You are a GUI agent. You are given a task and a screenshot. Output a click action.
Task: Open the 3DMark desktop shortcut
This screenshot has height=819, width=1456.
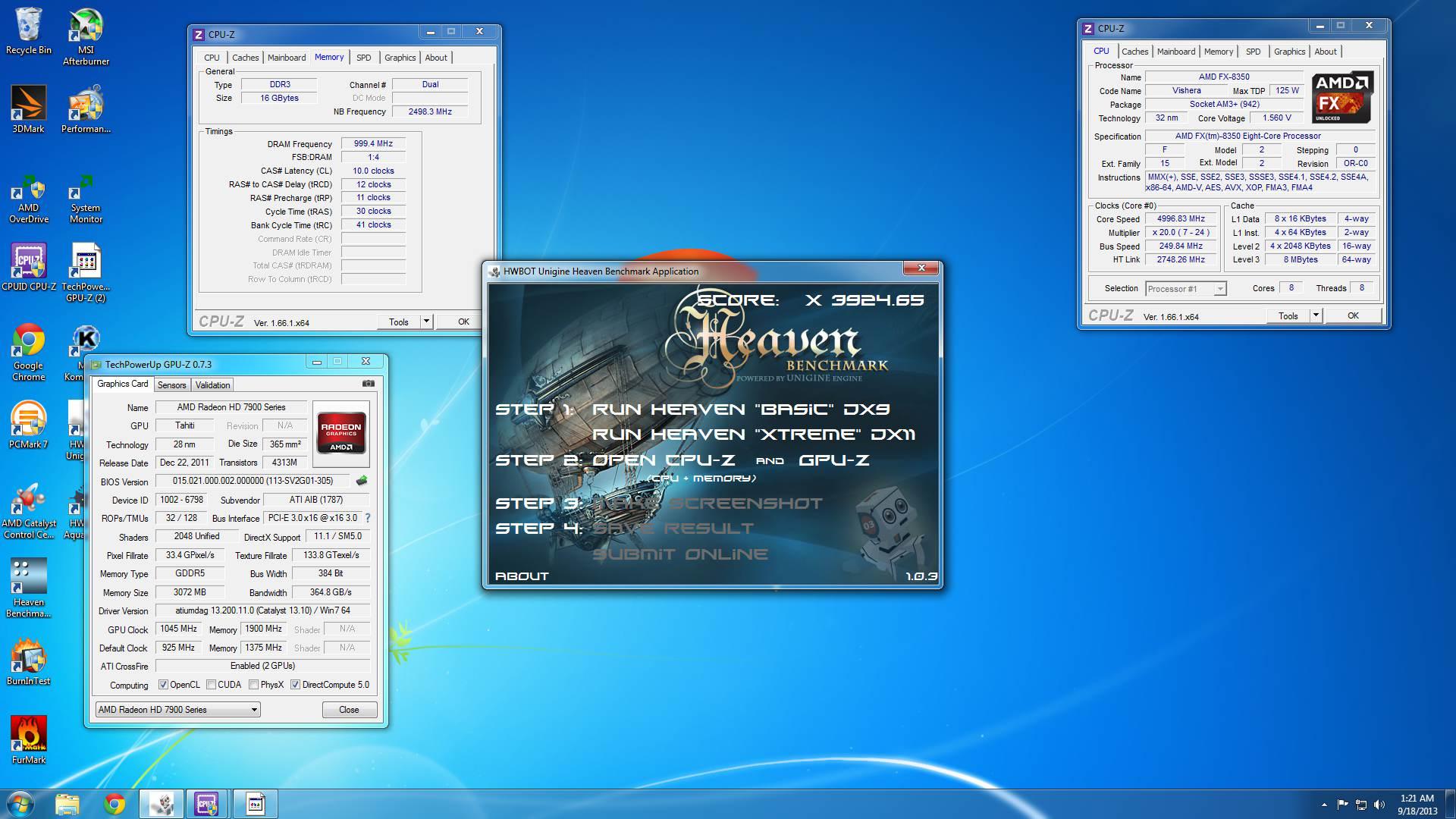tap(28, 110)
